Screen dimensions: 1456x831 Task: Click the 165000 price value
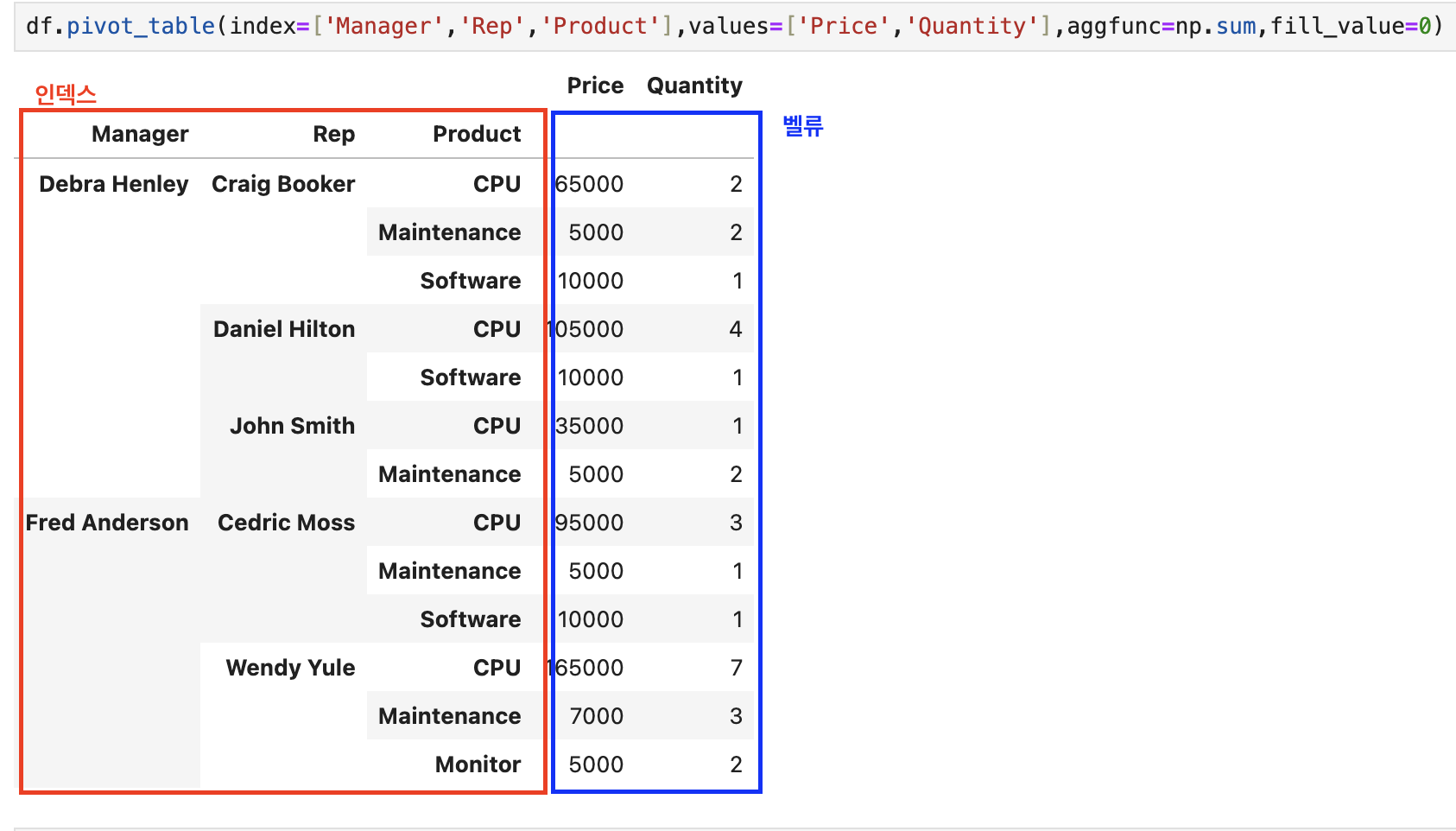pyautogui.click(x=585, y=668)
